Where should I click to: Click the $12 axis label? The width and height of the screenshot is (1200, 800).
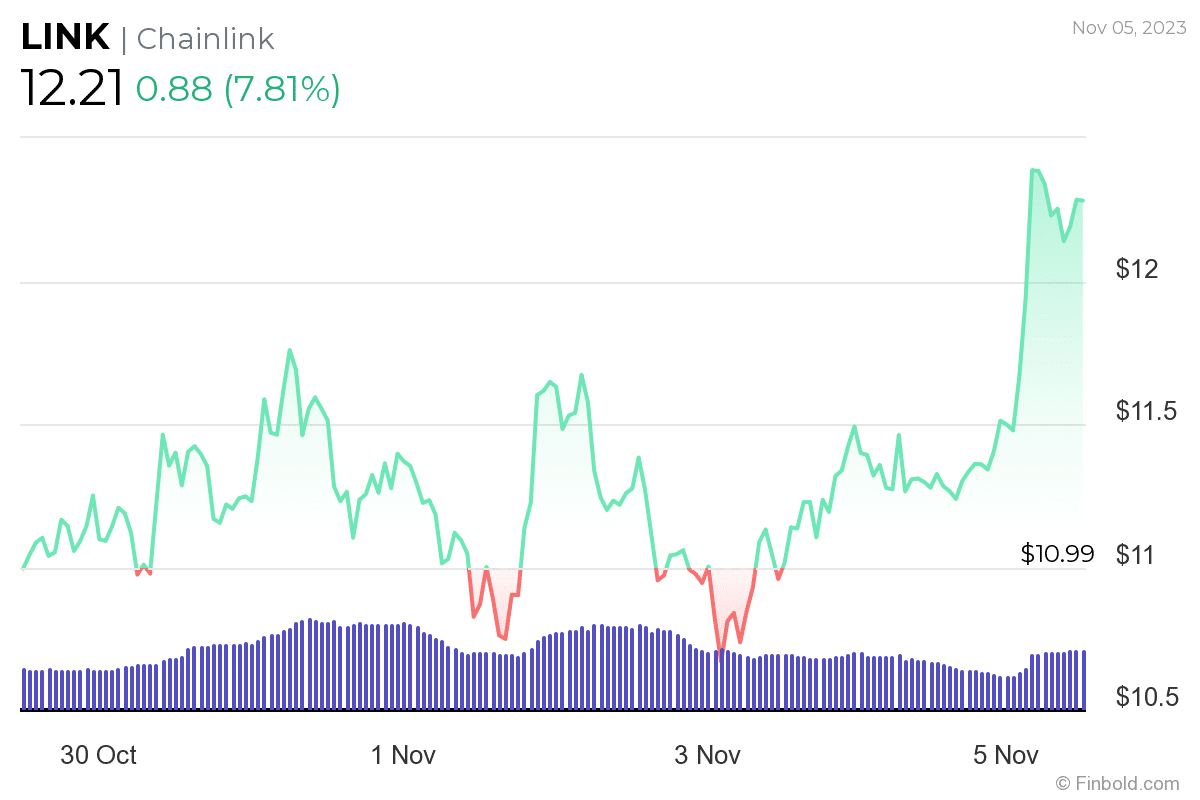click(1136, 269)
